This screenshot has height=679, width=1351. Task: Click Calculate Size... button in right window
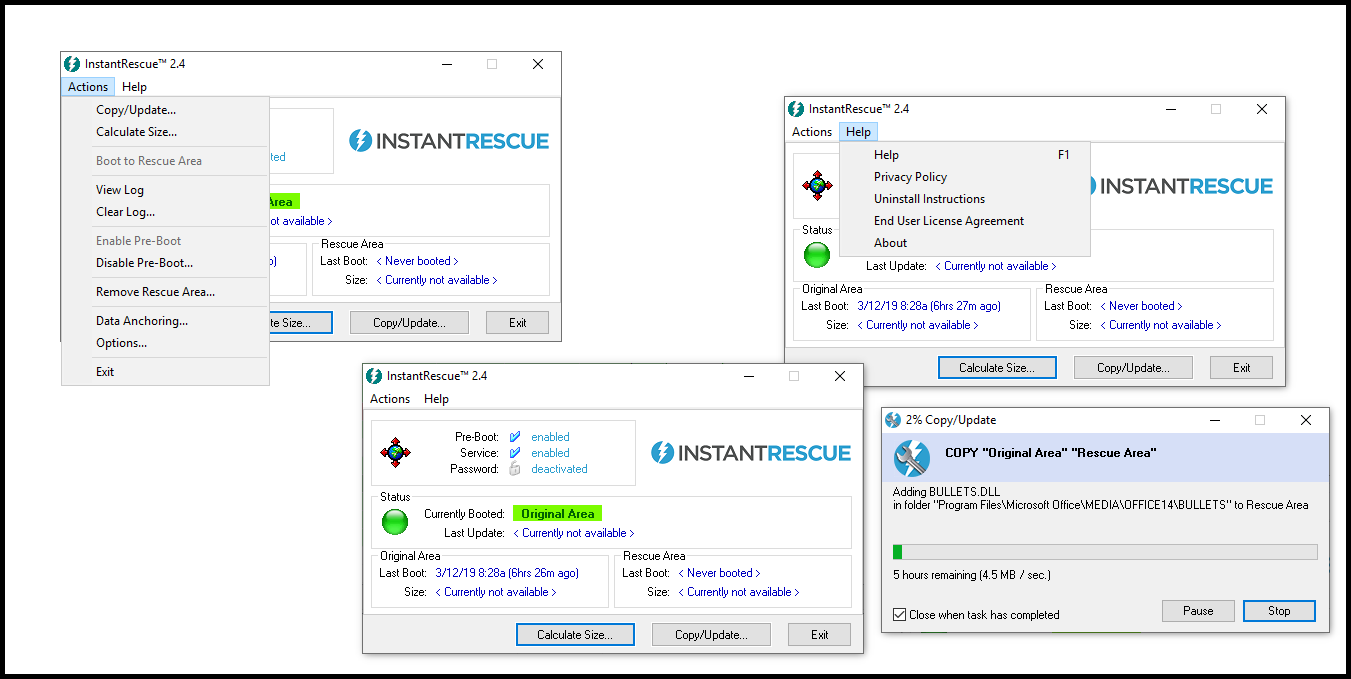tap(997, 368)
